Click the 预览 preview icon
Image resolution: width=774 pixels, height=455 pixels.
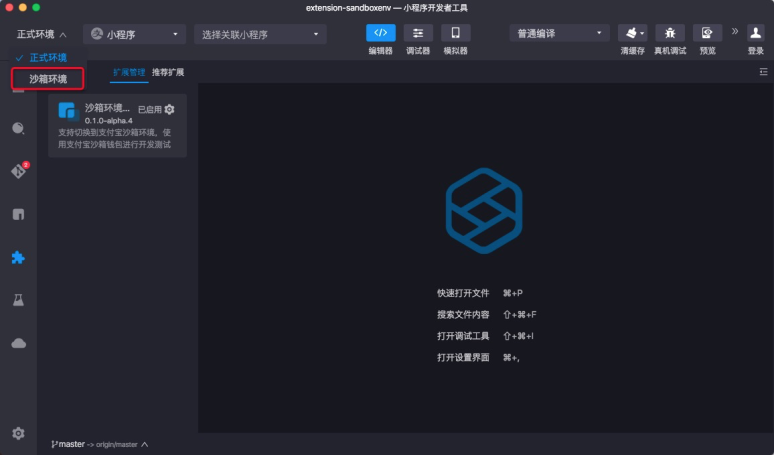[707, 33]
